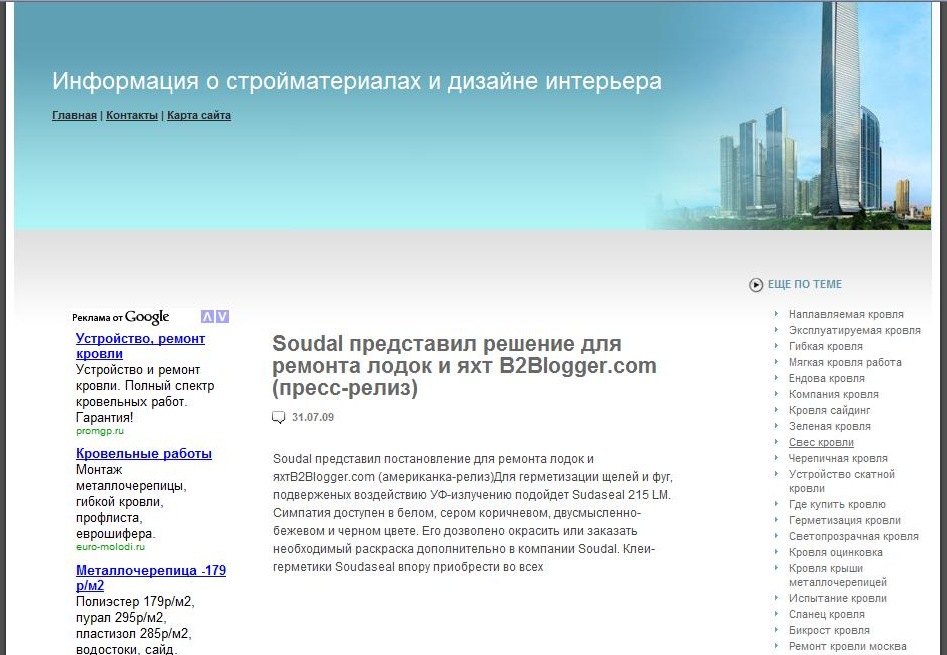This screenshot has width=947, height=655.
Task: Click the ad text Полиэстер 179р/м2
Action: point(135,601)
